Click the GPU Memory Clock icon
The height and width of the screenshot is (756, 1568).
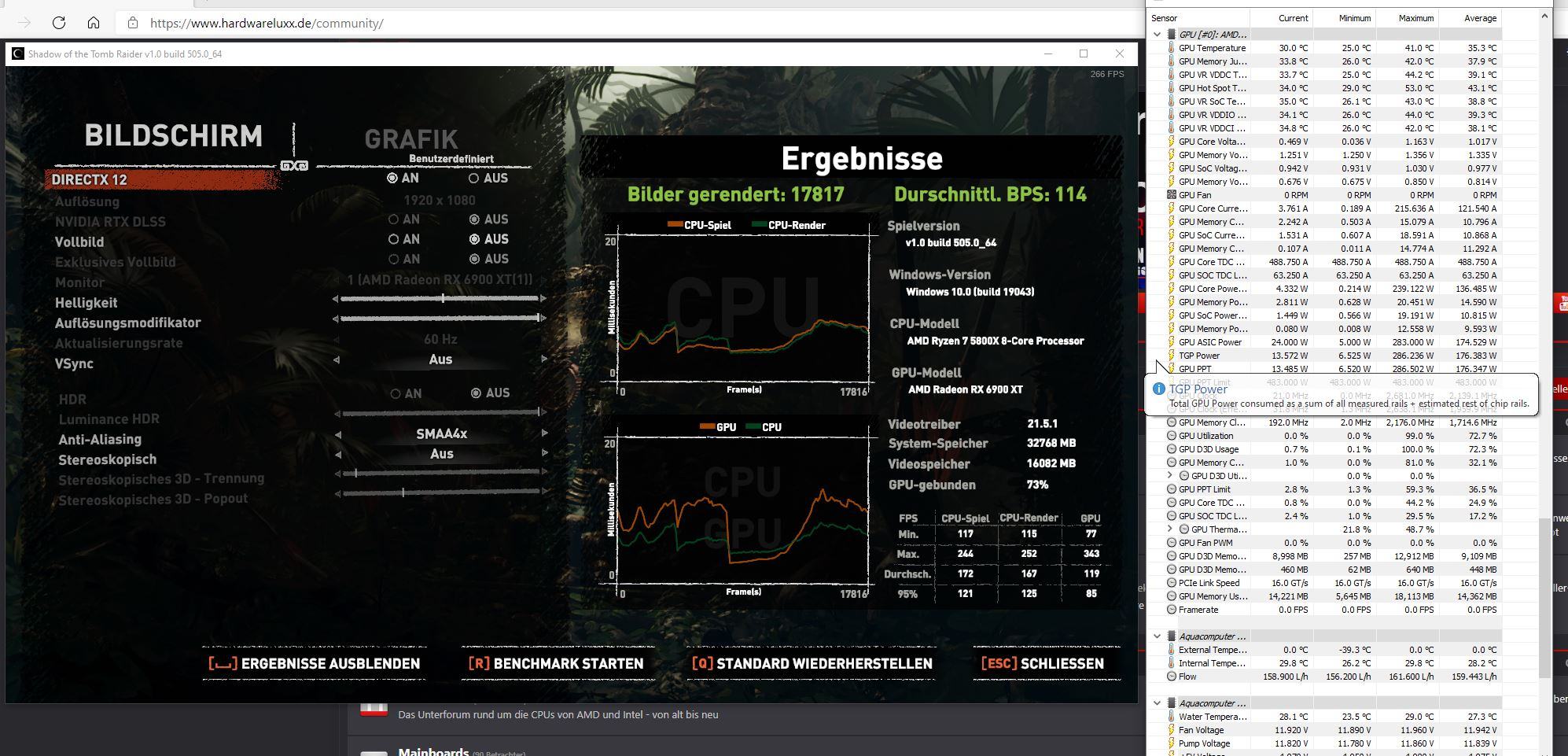click(1171, 422)
